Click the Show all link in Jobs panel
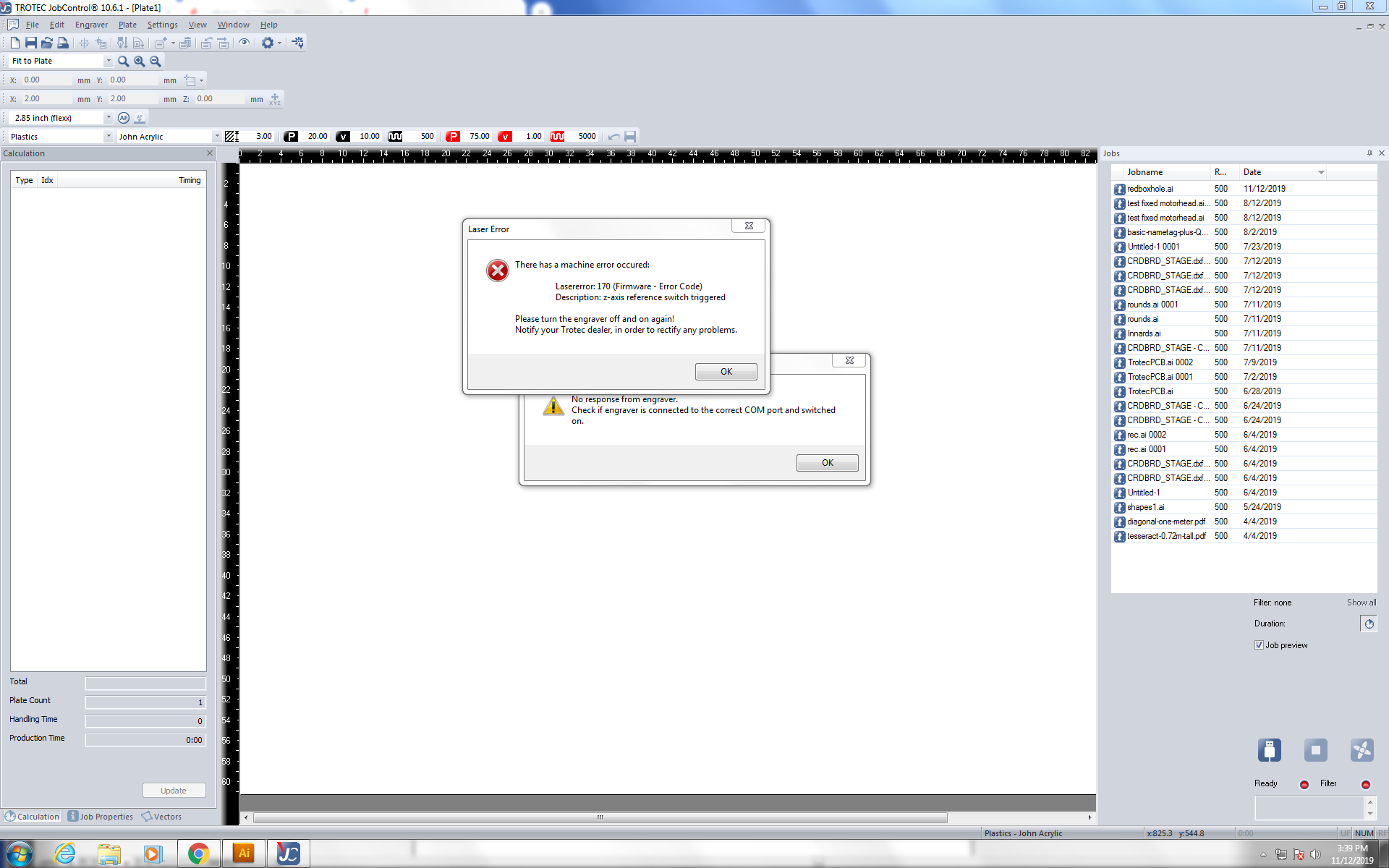1389x868 pixels. (1361, 603)
